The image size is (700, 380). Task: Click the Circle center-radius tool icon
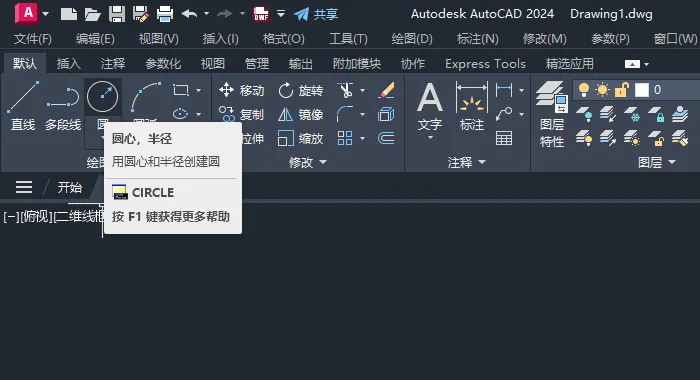coord(103,96)
